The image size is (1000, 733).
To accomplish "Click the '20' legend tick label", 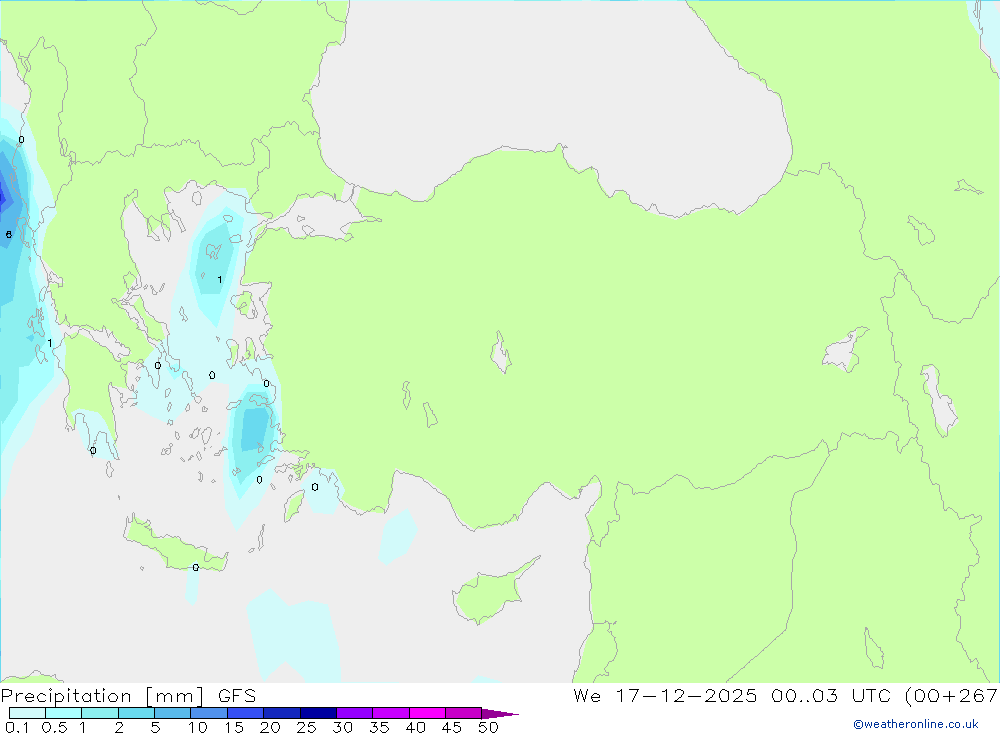I will pyautogui.click(x=270, y=727).
